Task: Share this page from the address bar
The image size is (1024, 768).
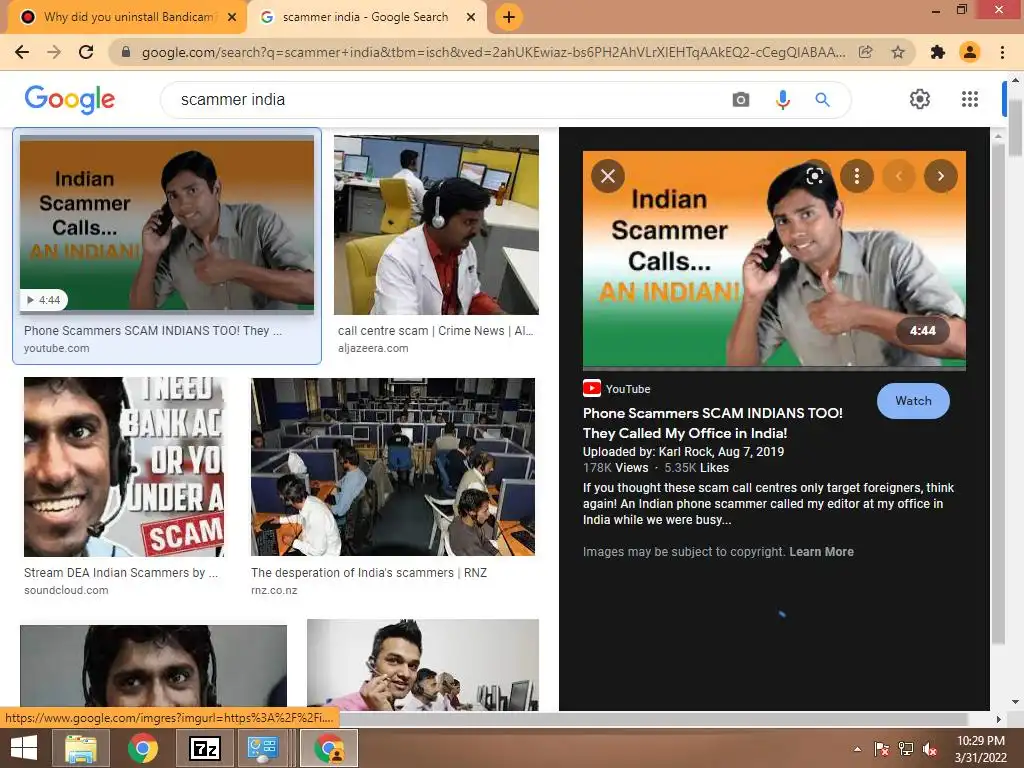Action: pyautogui.click(x=865, y=52)
